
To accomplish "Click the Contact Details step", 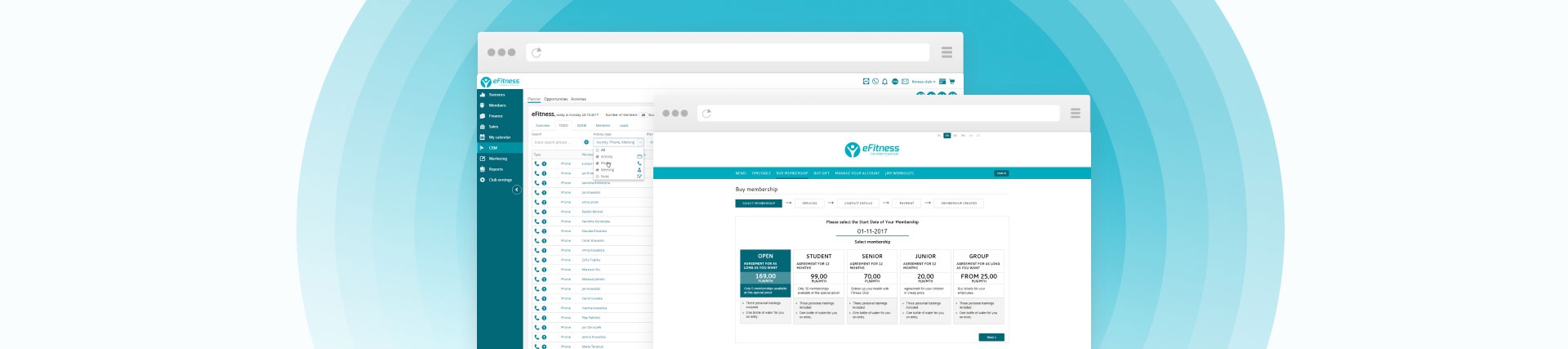I will (858, 203).
